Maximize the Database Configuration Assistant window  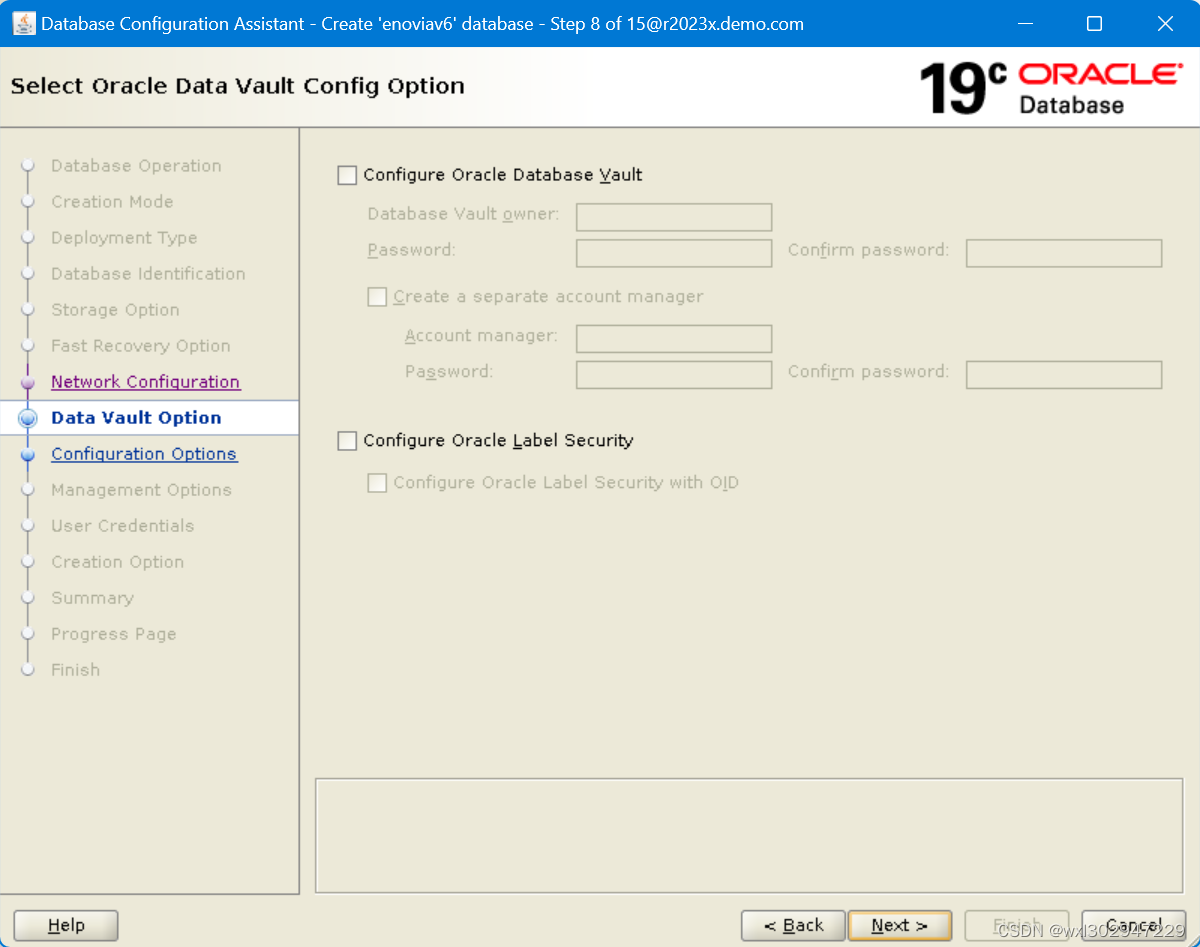(x=1094, y=23)
